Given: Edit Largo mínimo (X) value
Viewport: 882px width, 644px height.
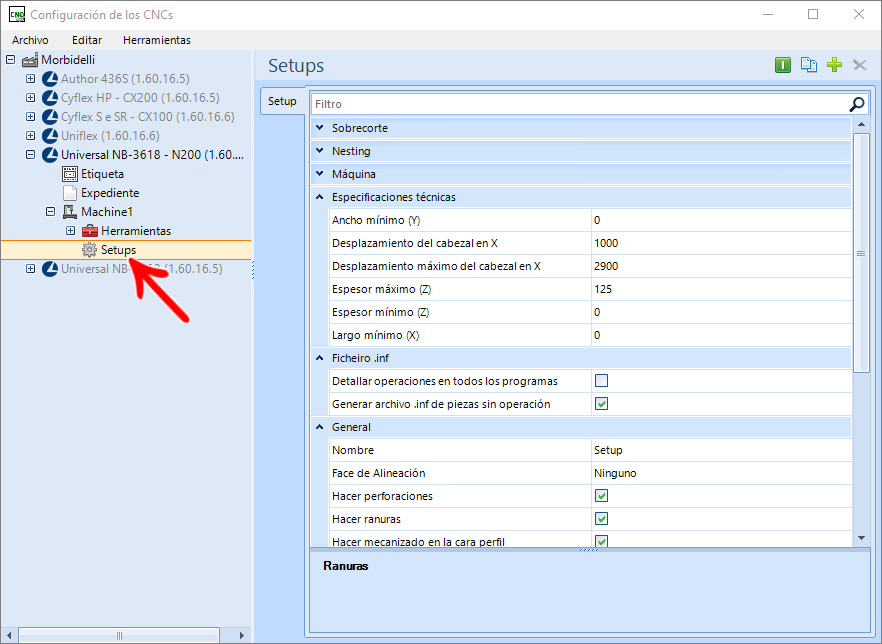Looking at the screenshot, I should coord(721,335).
